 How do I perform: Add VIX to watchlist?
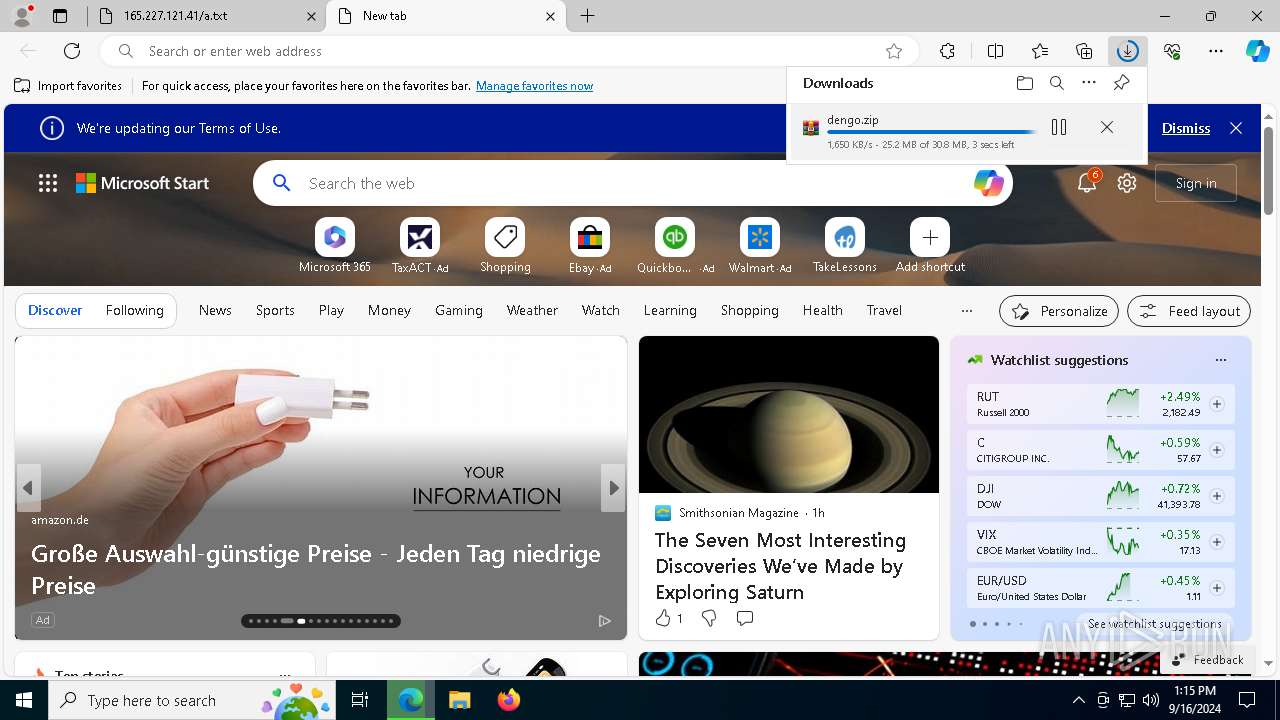pos(1217,542)
